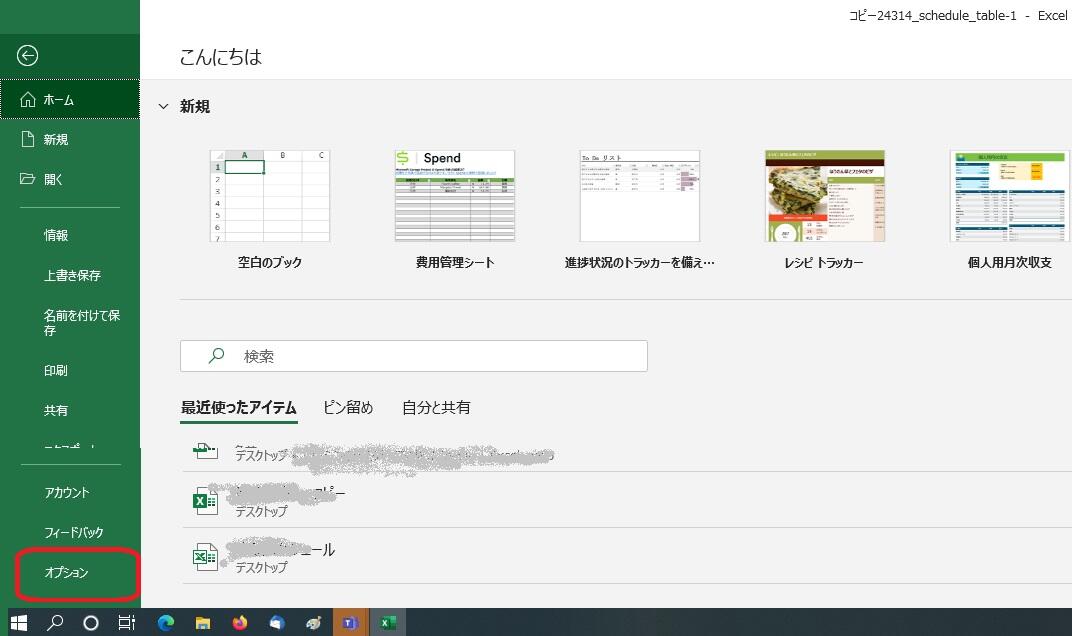1072x636 pixels.
Task: Open the アカウント page
Action: [x=67, y=493]
